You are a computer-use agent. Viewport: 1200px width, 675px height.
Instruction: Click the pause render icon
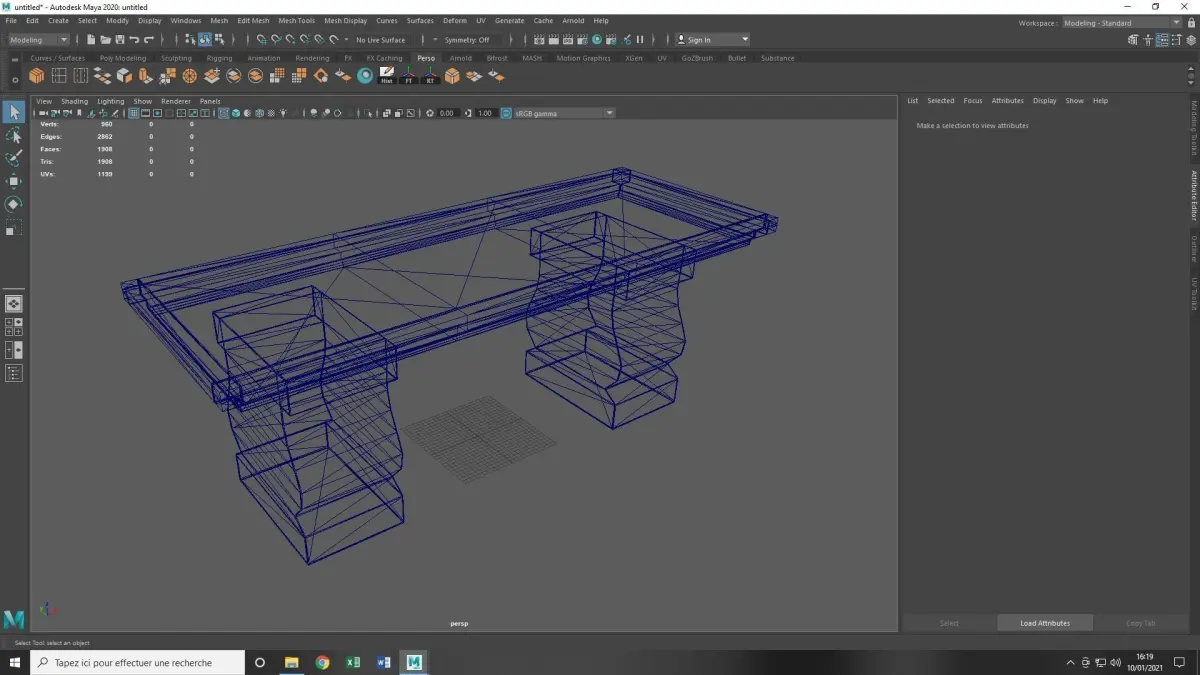point(640,40)
